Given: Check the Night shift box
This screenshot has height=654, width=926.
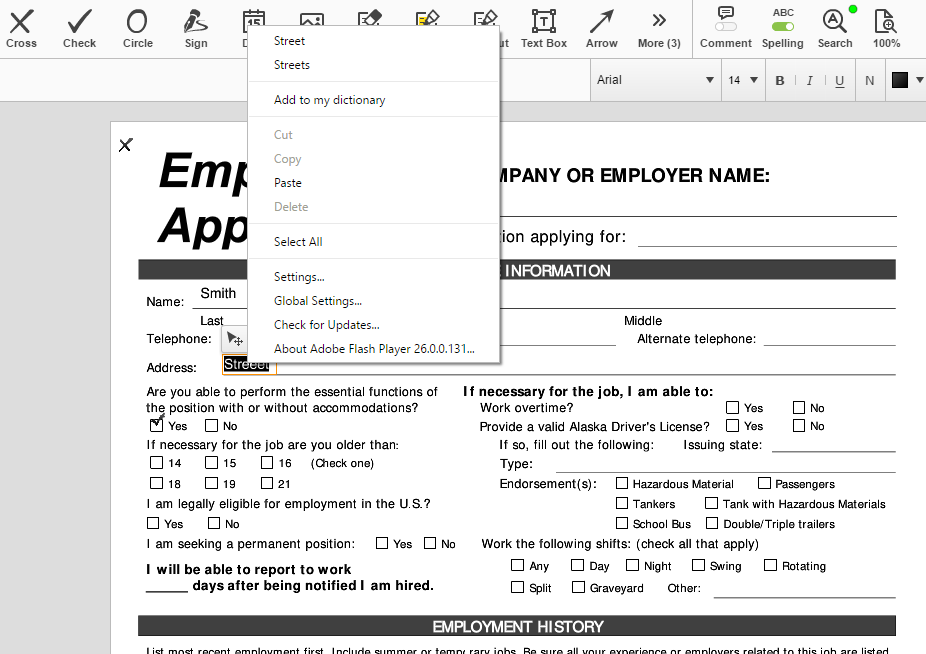Looking at the screenshot, I should (x=632, y=565).
